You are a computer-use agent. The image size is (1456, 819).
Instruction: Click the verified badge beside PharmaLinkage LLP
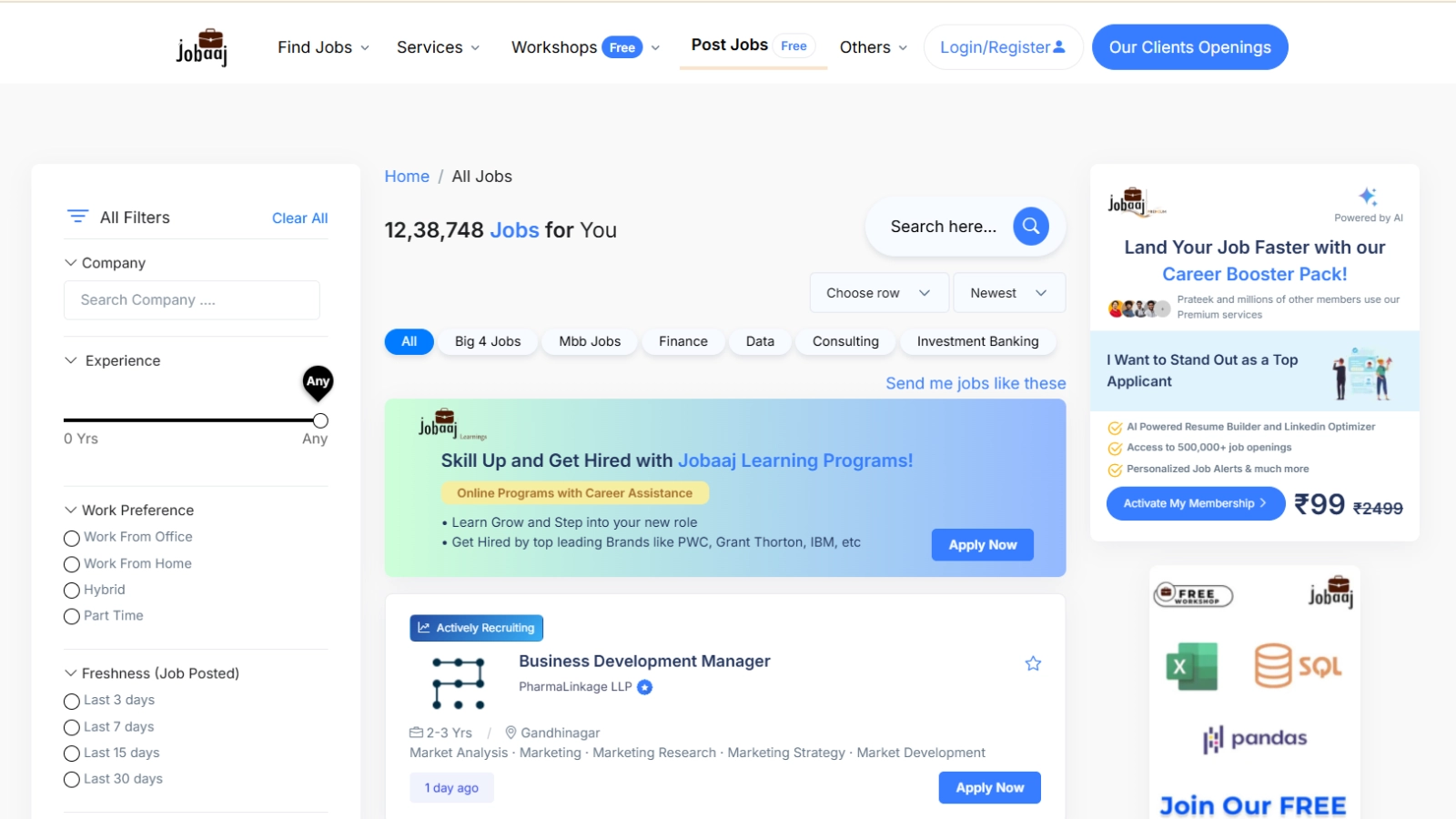645,687
